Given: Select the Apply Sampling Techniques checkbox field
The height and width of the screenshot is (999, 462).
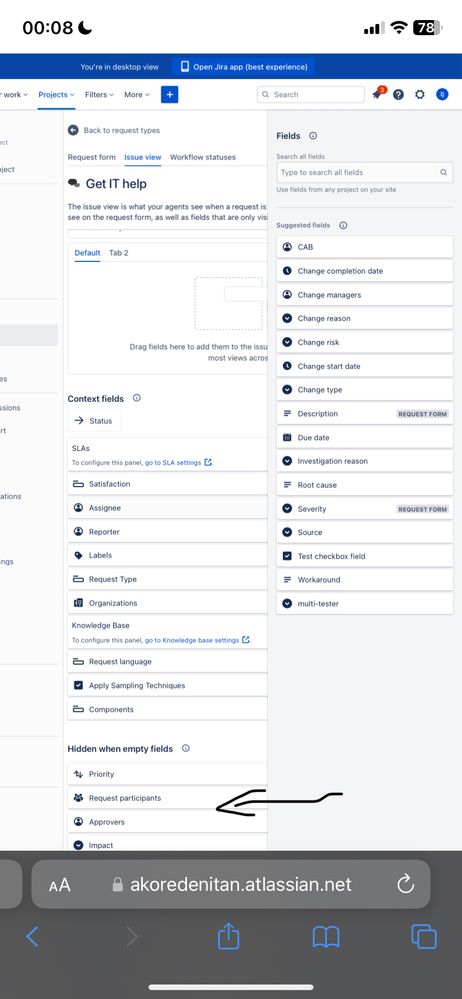Looking at the screenshot, I should [x=168, y=686].
